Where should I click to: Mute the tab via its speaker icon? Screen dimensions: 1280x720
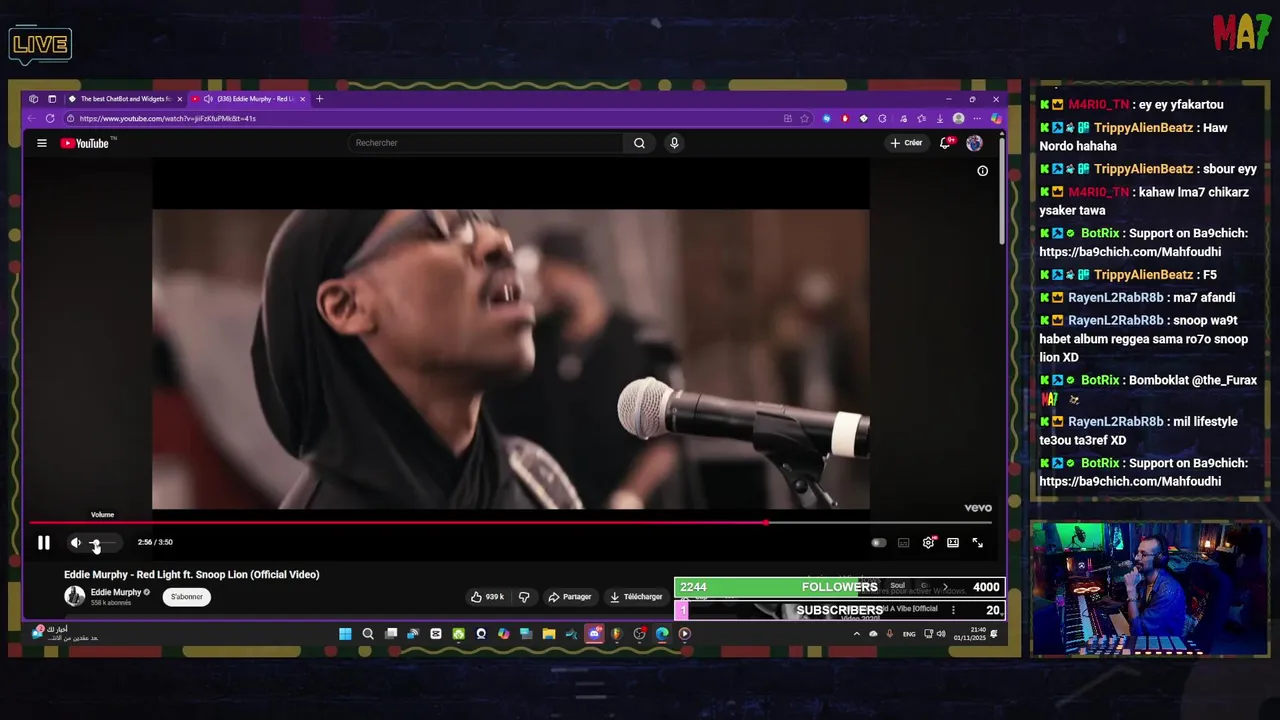click(x=208, y=99)
